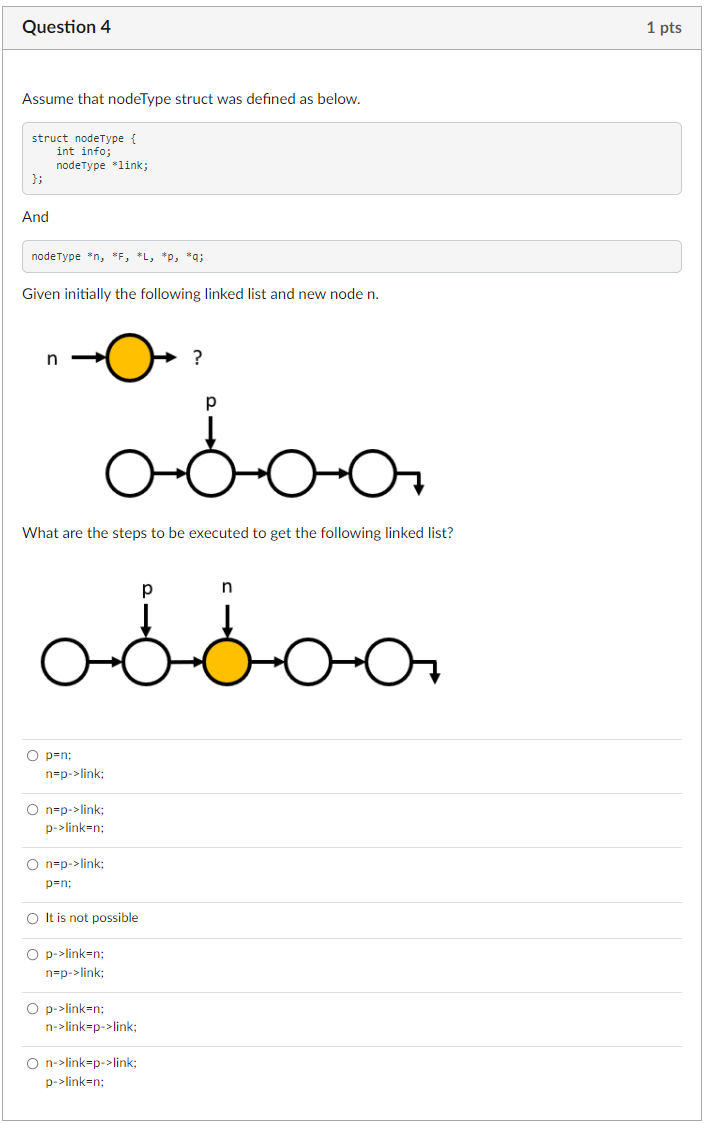Click the pointer declarations code block
The image size is (704, 1124).
[350, 256]
